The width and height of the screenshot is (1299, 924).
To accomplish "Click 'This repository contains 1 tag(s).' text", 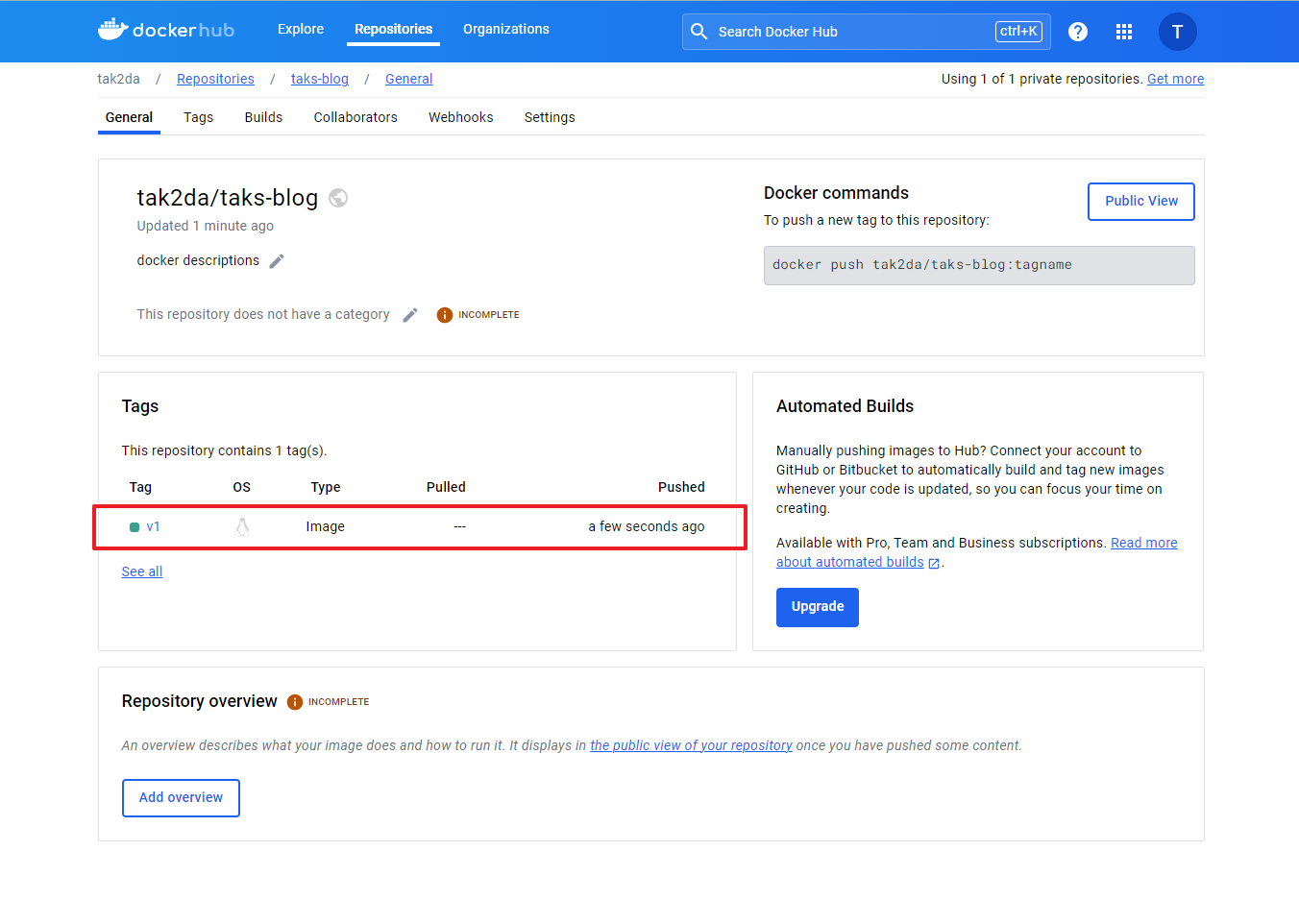I will pyautogui.click(x=224, y=450).
